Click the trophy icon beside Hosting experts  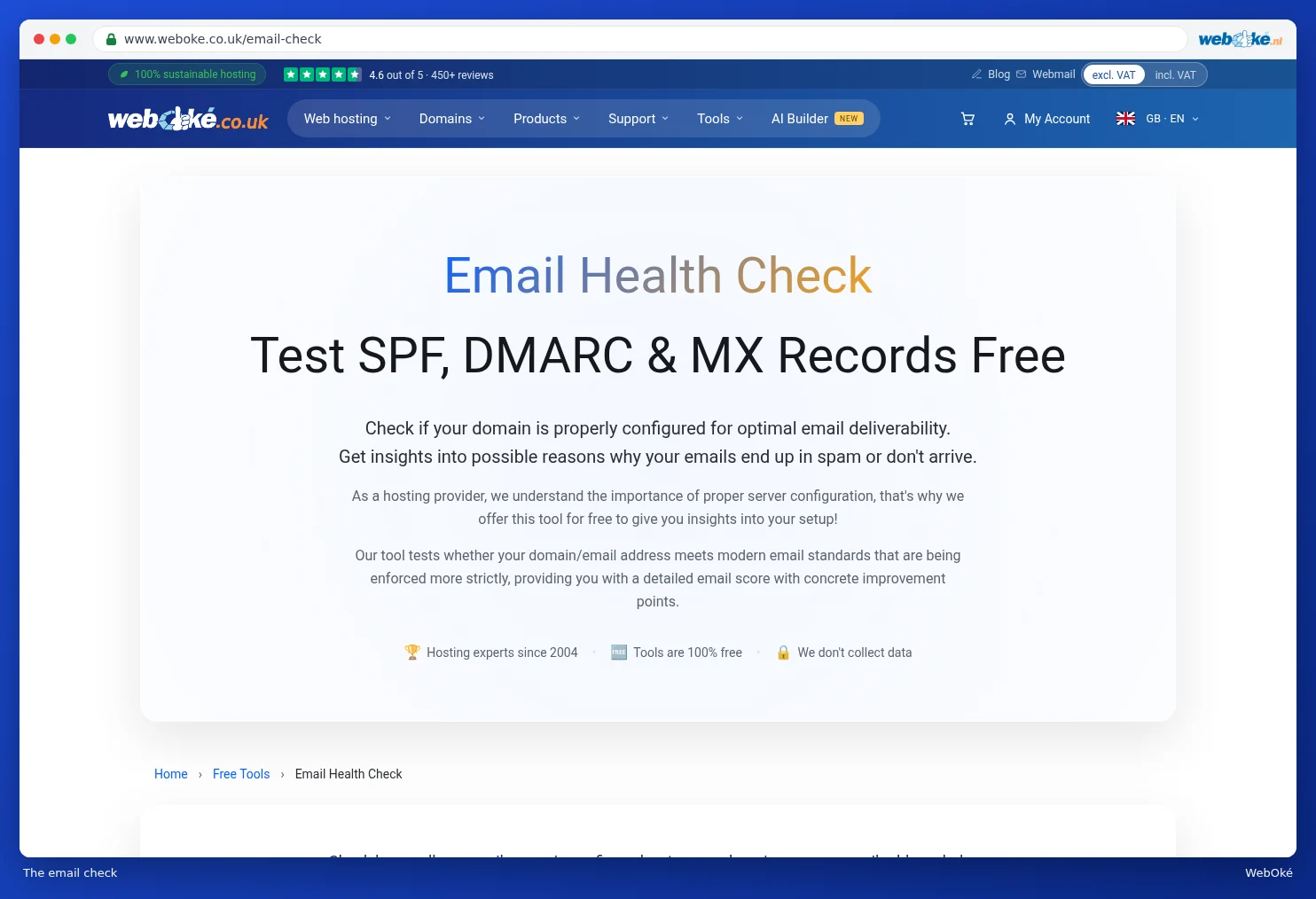(x=412, y=652)
